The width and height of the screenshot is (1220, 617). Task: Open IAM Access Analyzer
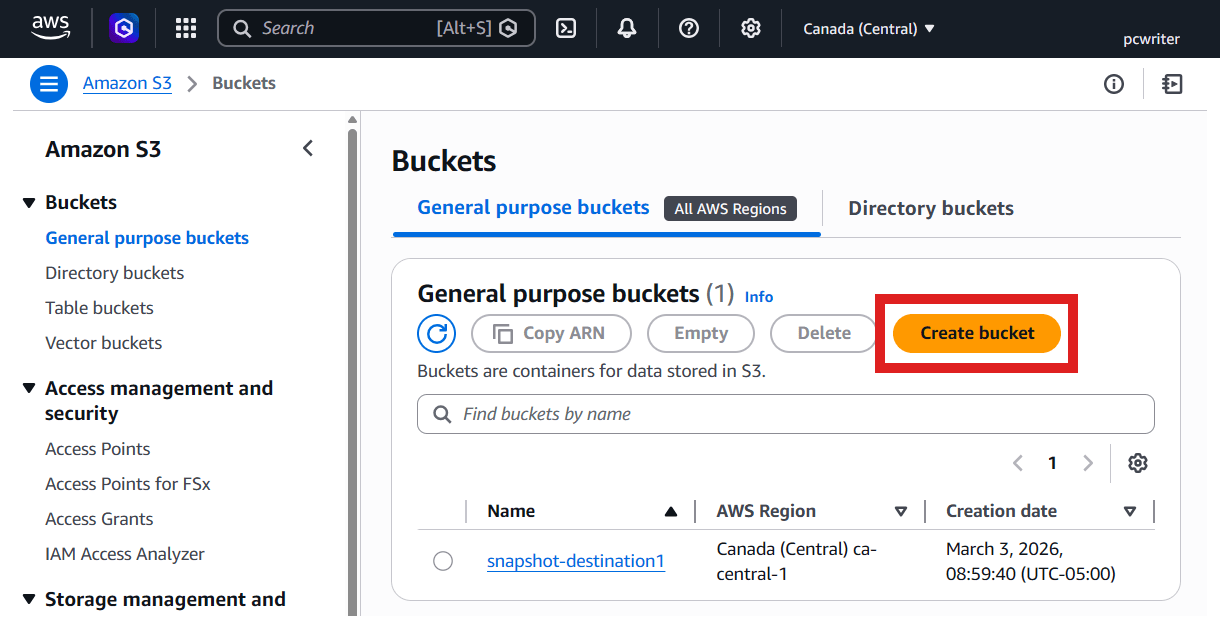[x=125, y=554]
